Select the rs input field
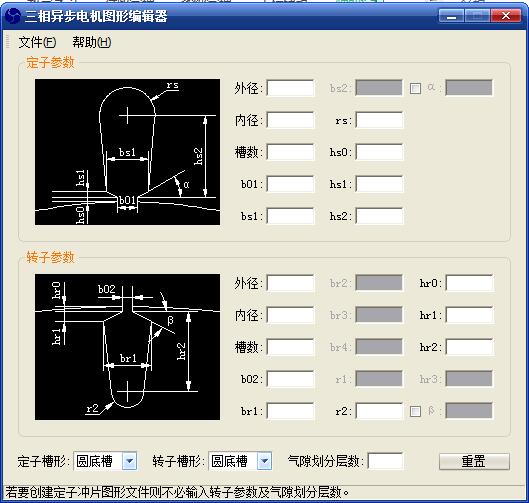The width and height of the screenshot is (529, 503). click(379, 120)
